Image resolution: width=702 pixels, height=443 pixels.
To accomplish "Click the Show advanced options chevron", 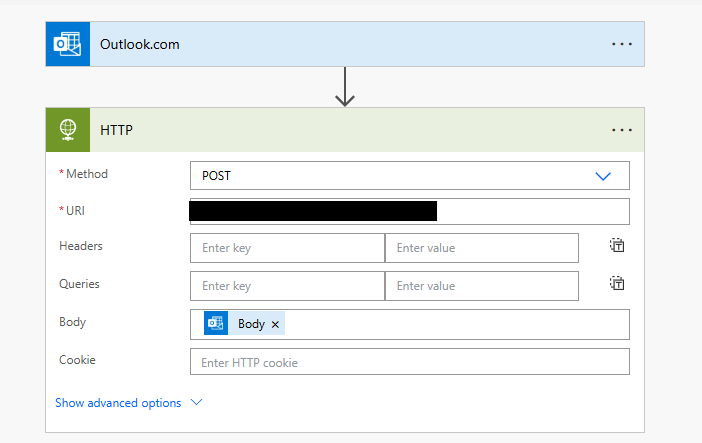I will 197,402.
